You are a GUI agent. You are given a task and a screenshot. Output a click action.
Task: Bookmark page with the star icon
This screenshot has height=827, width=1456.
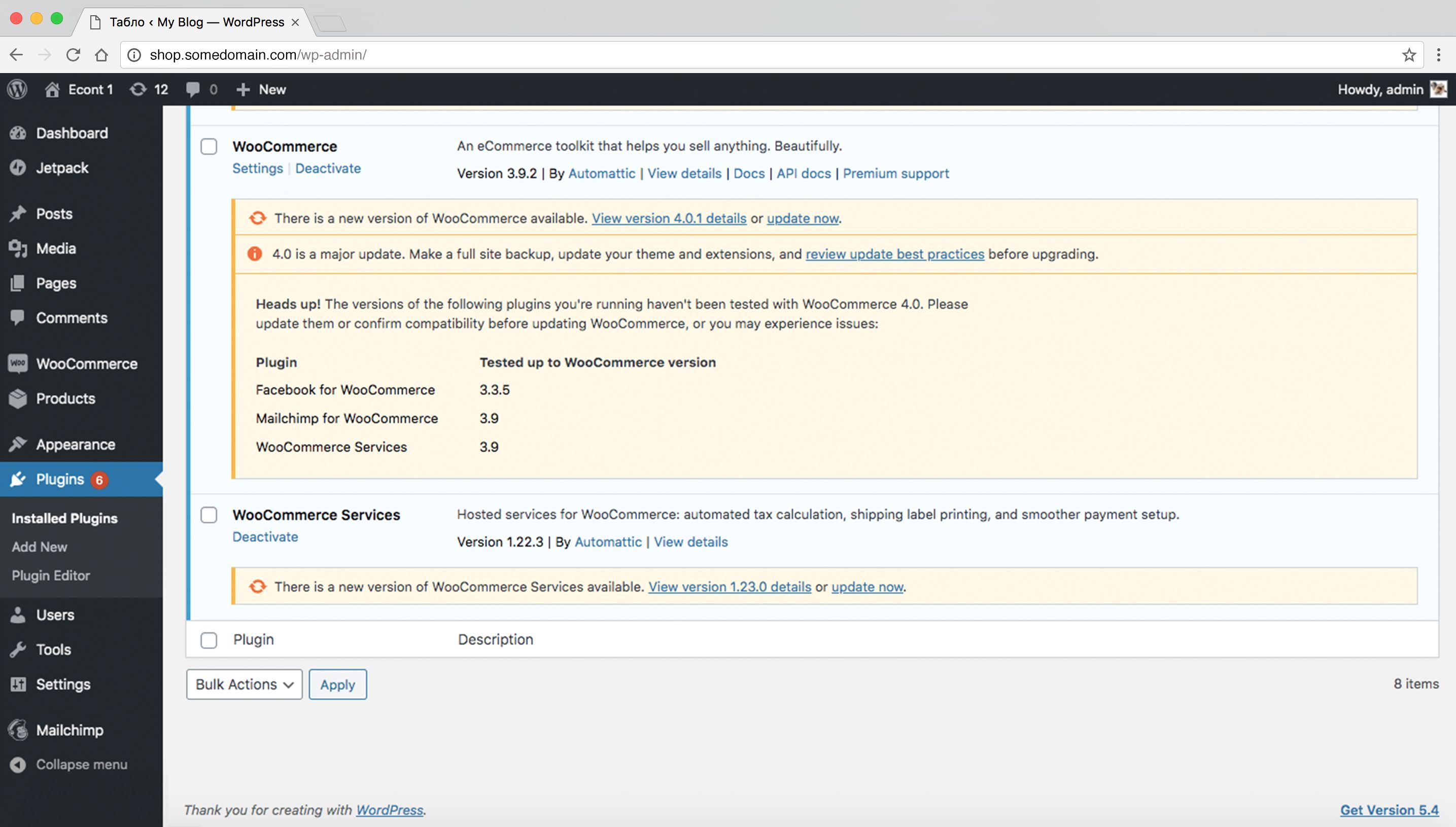pyautogui.click(x=1408, y=55)
